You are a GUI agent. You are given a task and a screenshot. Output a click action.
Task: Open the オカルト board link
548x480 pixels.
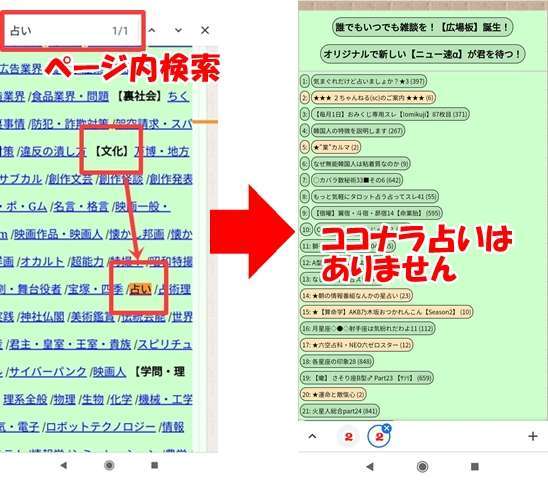point(42,262)
